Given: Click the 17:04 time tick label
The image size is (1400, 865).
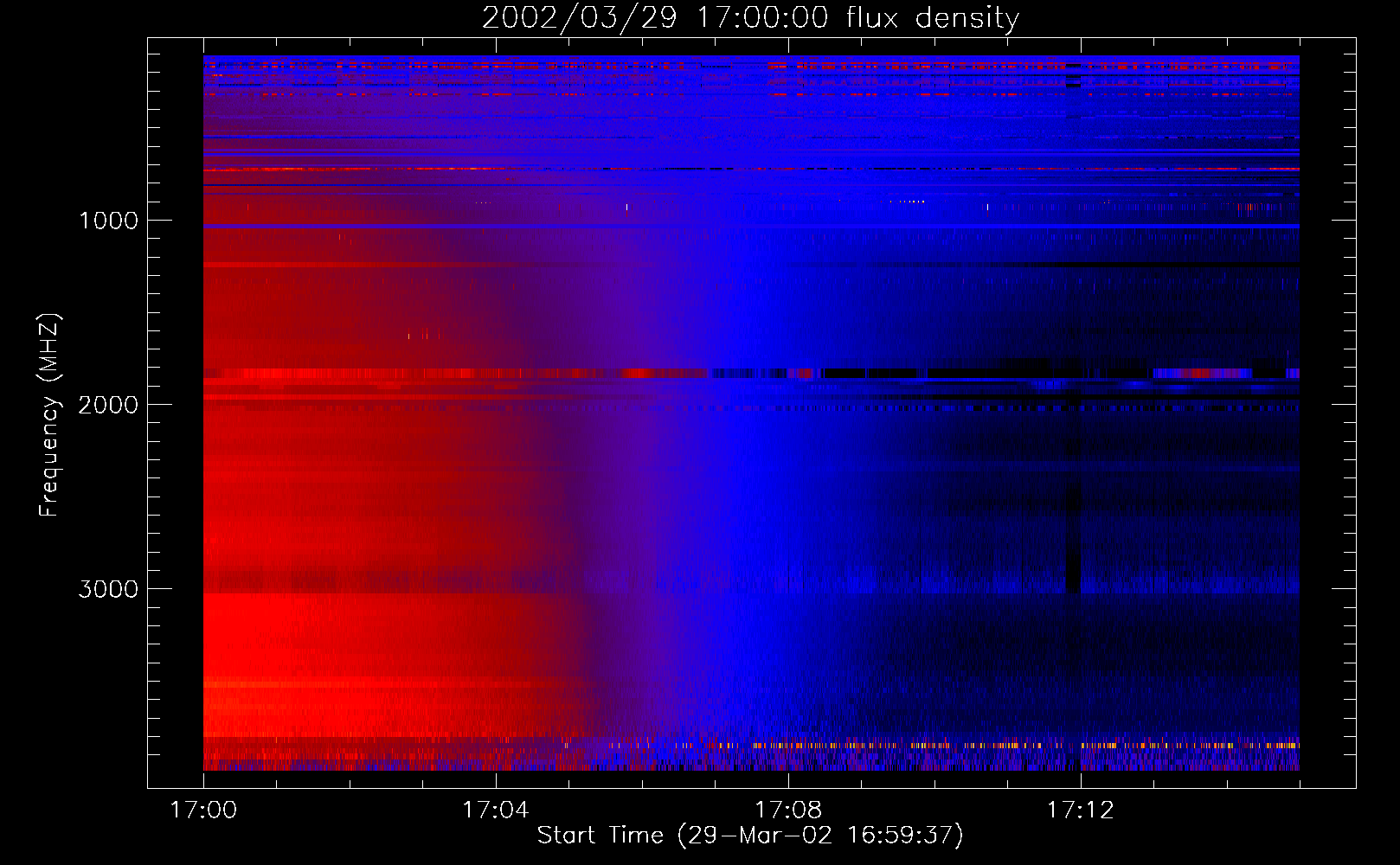Looking at the screenshot, I should [495, 811].
